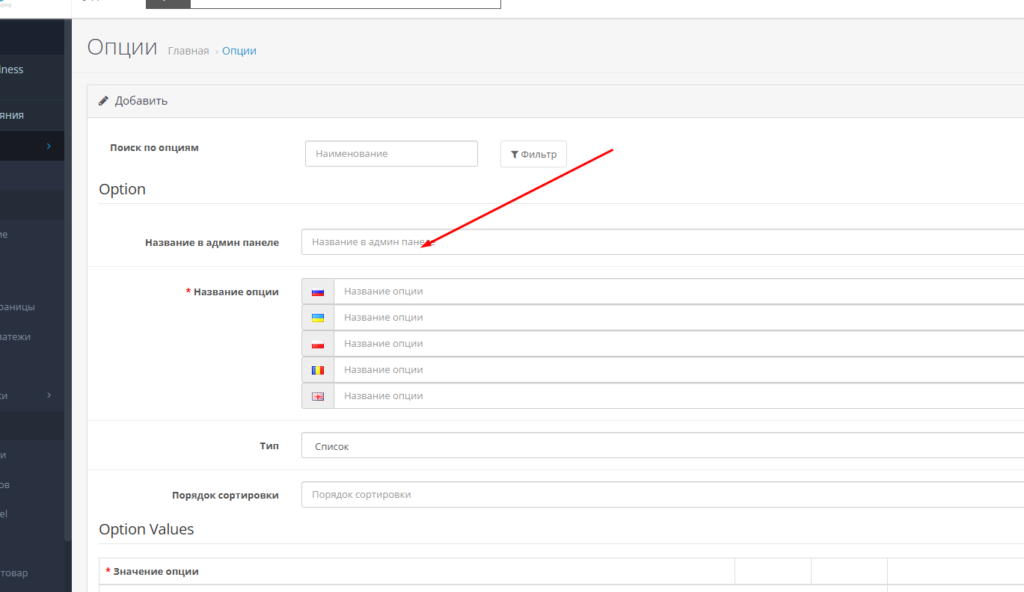Click the Romanian flag icon
This screenshot has width=1024, height=592.
pos(318,370)
